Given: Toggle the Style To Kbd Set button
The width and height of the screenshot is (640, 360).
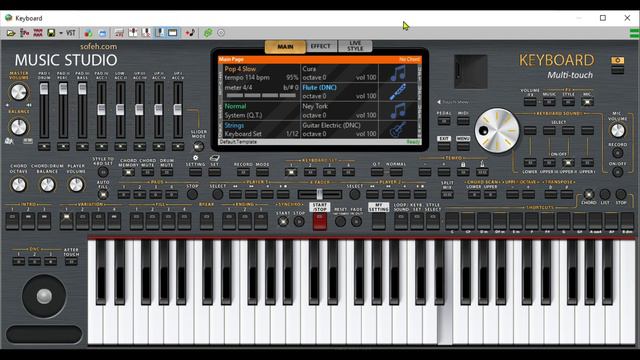Looking at the screenshot, I should coord(103,171).
